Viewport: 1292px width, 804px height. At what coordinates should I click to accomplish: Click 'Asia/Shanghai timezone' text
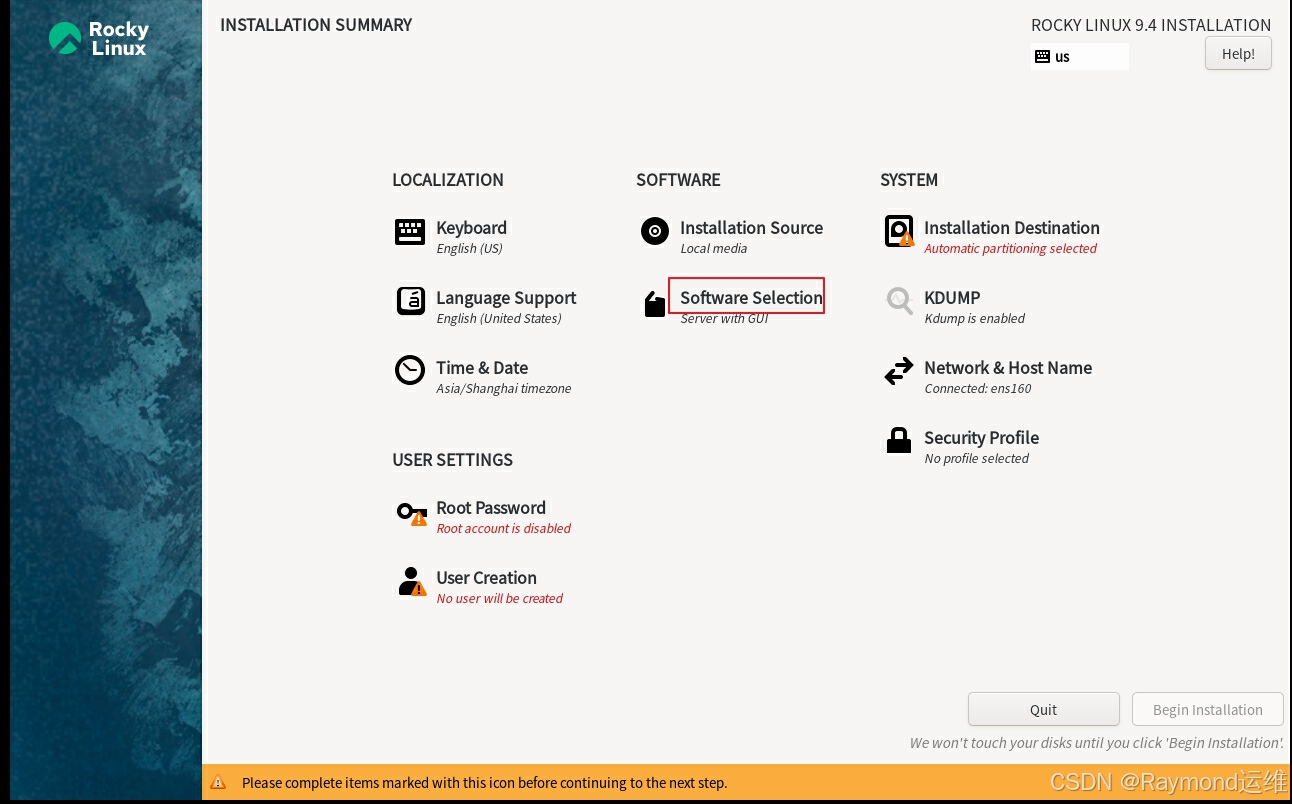[503, 389]
